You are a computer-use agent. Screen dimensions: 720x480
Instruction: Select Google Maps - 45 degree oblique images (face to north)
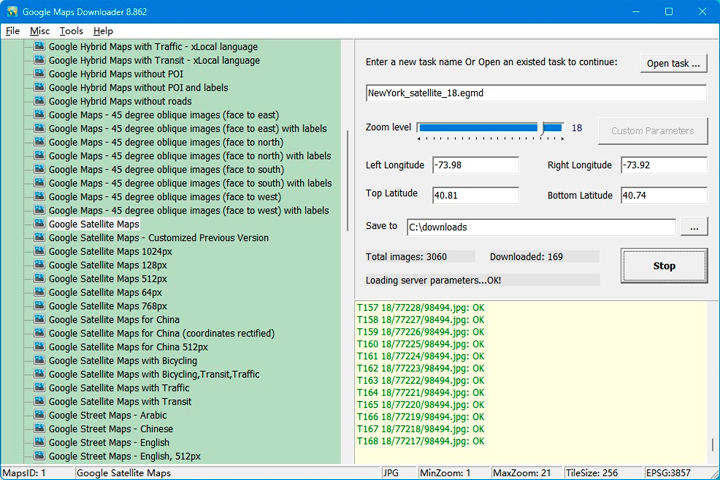pyautogui.click(x=166, y=142)
